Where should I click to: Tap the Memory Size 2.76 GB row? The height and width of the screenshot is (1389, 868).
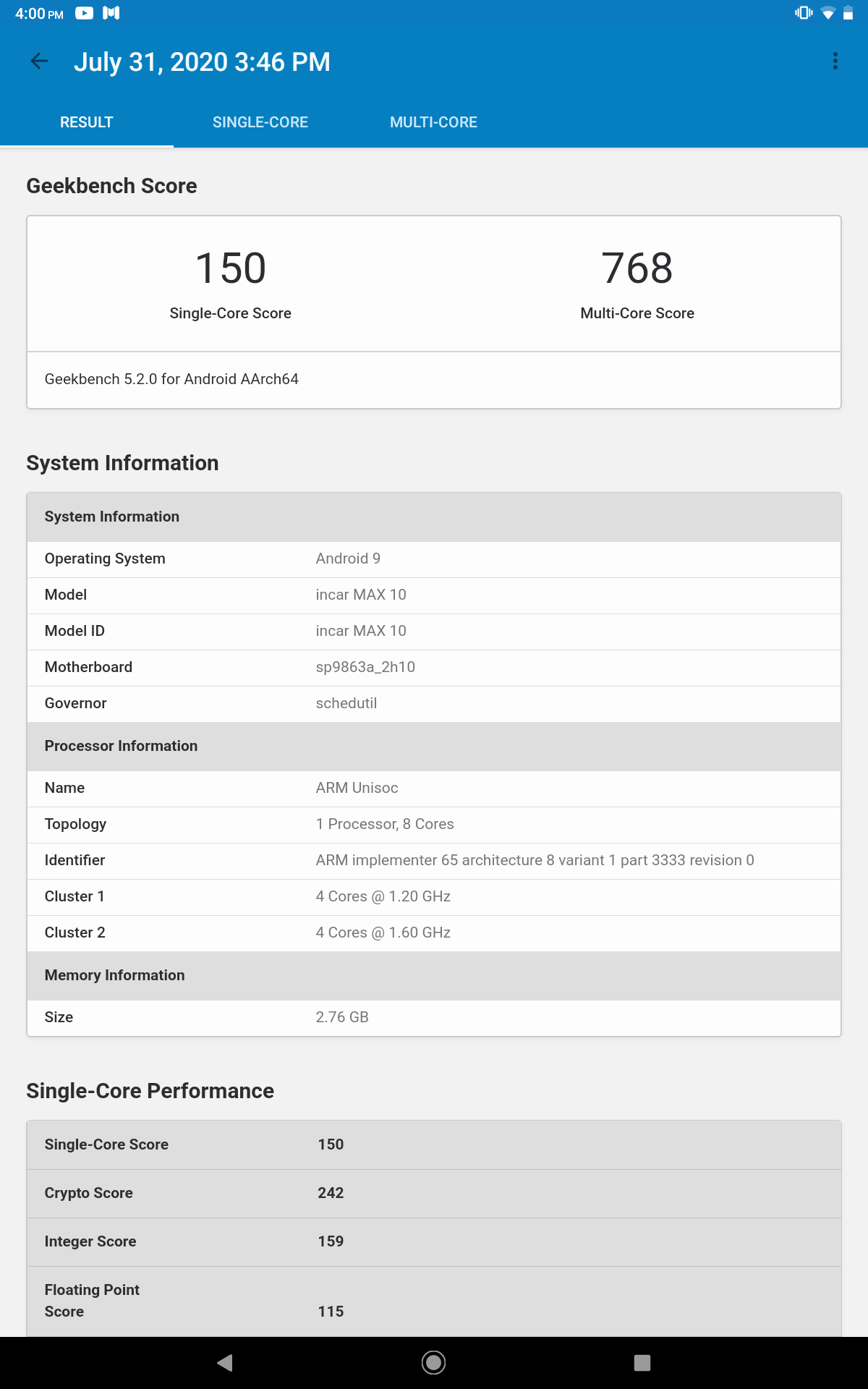(434, 1017)
